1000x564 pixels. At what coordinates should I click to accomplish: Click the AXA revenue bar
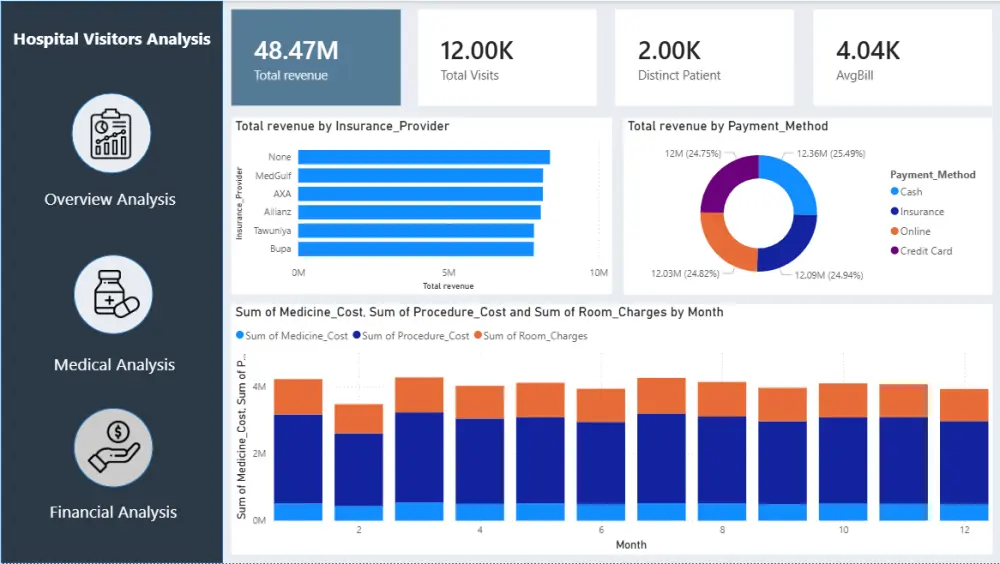421,194
